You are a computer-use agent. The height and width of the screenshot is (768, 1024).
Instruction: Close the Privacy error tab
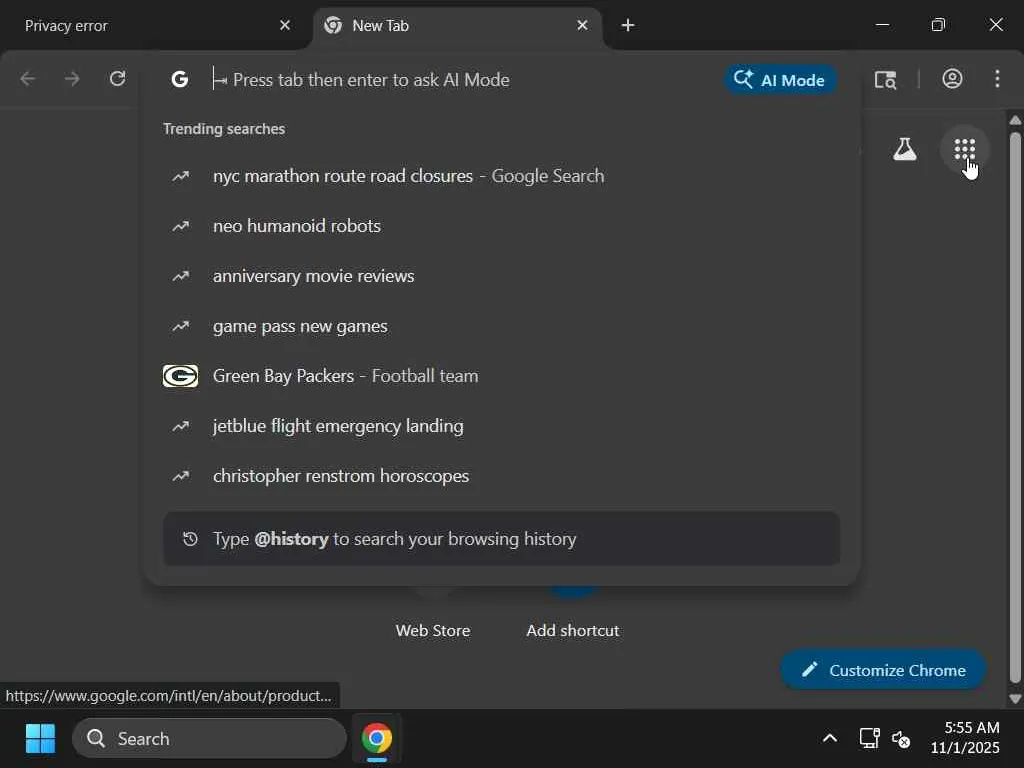tap(285, 25)
